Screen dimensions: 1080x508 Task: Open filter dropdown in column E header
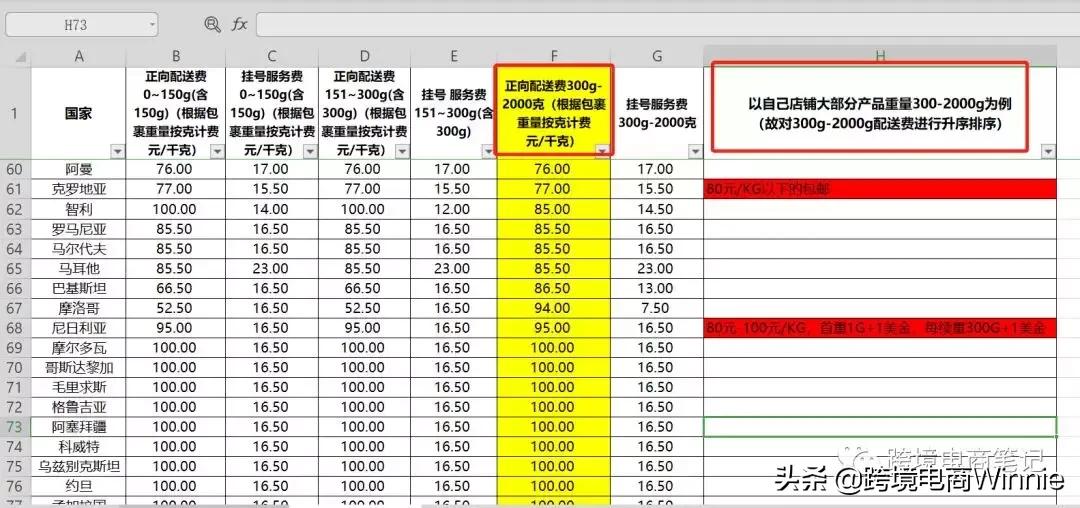[x=488, y=151]
